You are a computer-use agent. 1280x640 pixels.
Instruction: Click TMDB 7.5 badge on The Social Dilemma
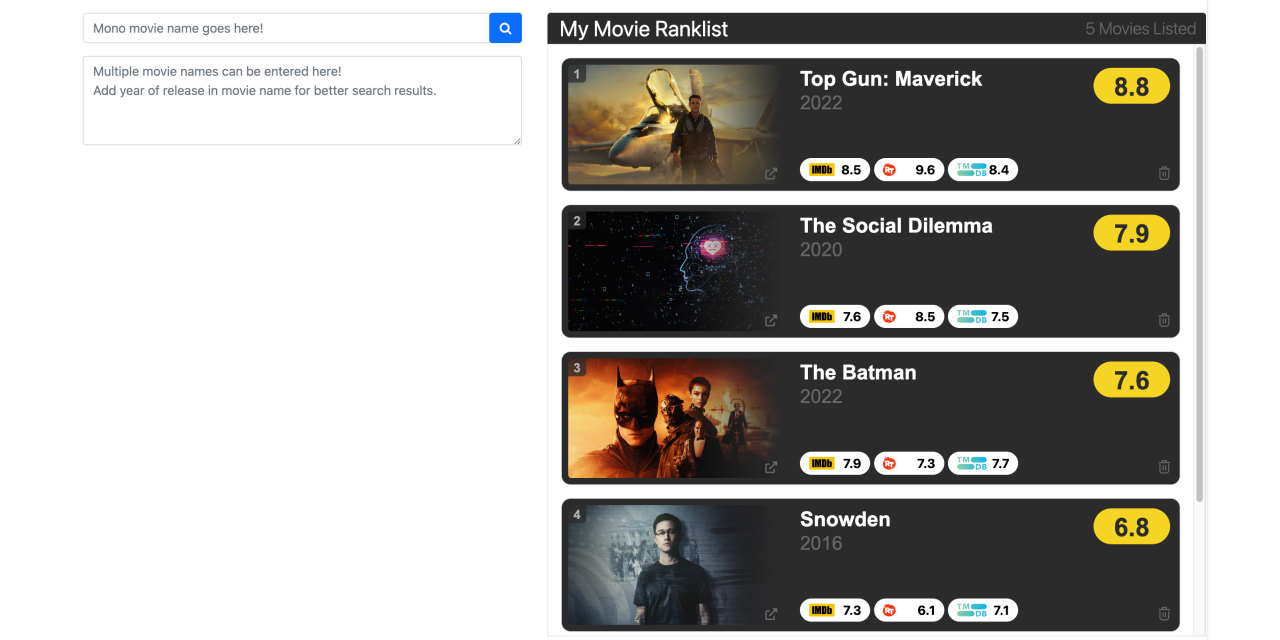983,317
